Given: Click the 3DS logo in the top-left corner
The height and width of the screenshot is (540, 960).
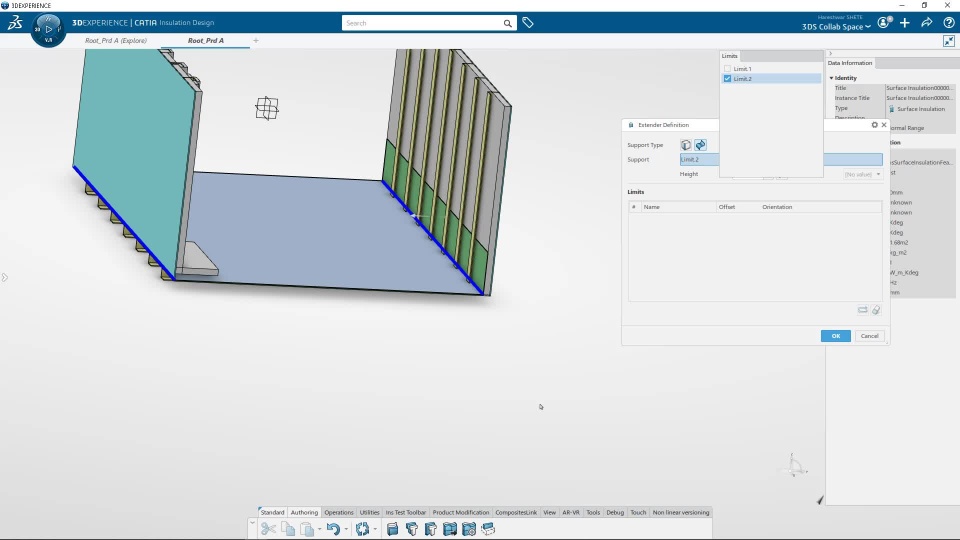Looking at the screenshot, I should (x=15, y=23).
